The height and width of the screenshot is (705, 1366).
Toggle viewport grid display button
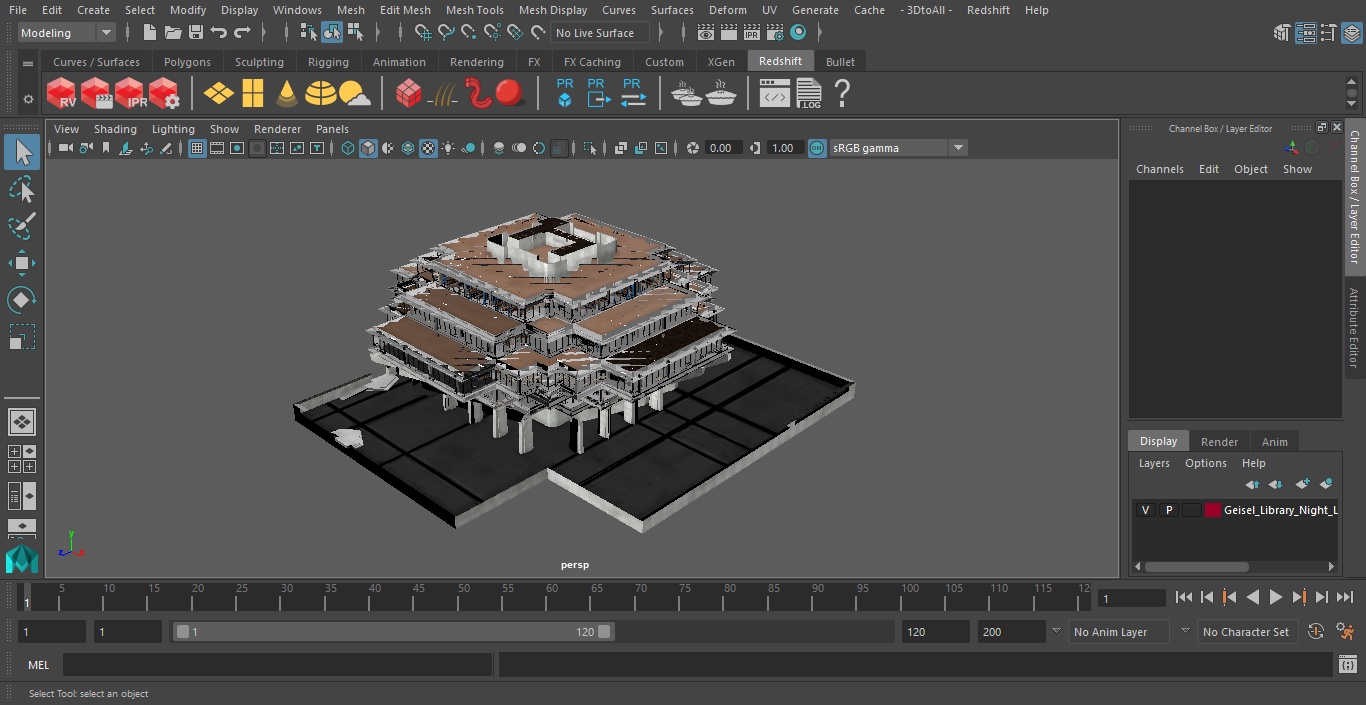(197, 148)
